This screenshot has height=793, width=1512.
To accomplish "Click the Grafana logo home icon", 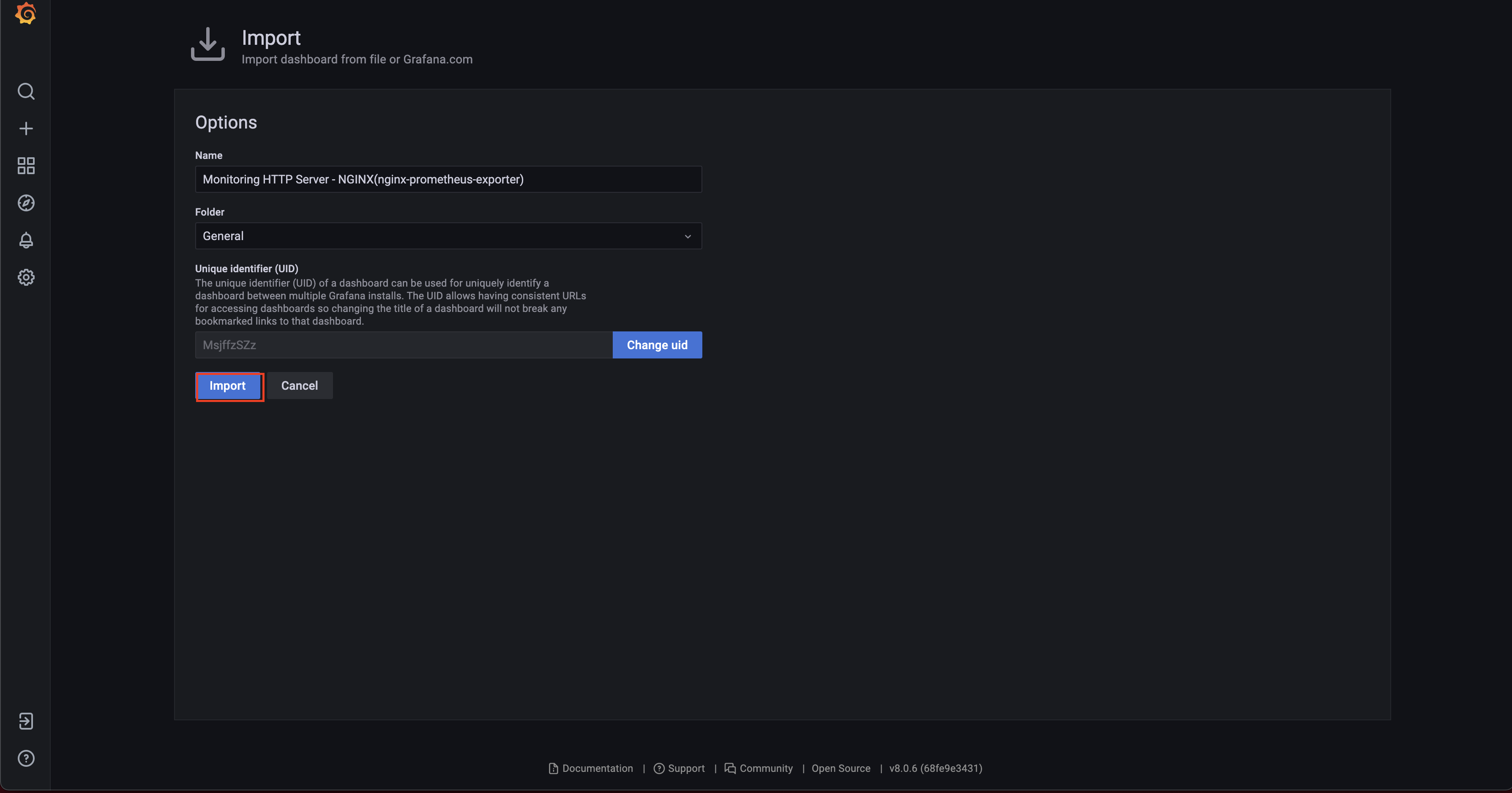I will pyautogui.click(x=25, y=13).
